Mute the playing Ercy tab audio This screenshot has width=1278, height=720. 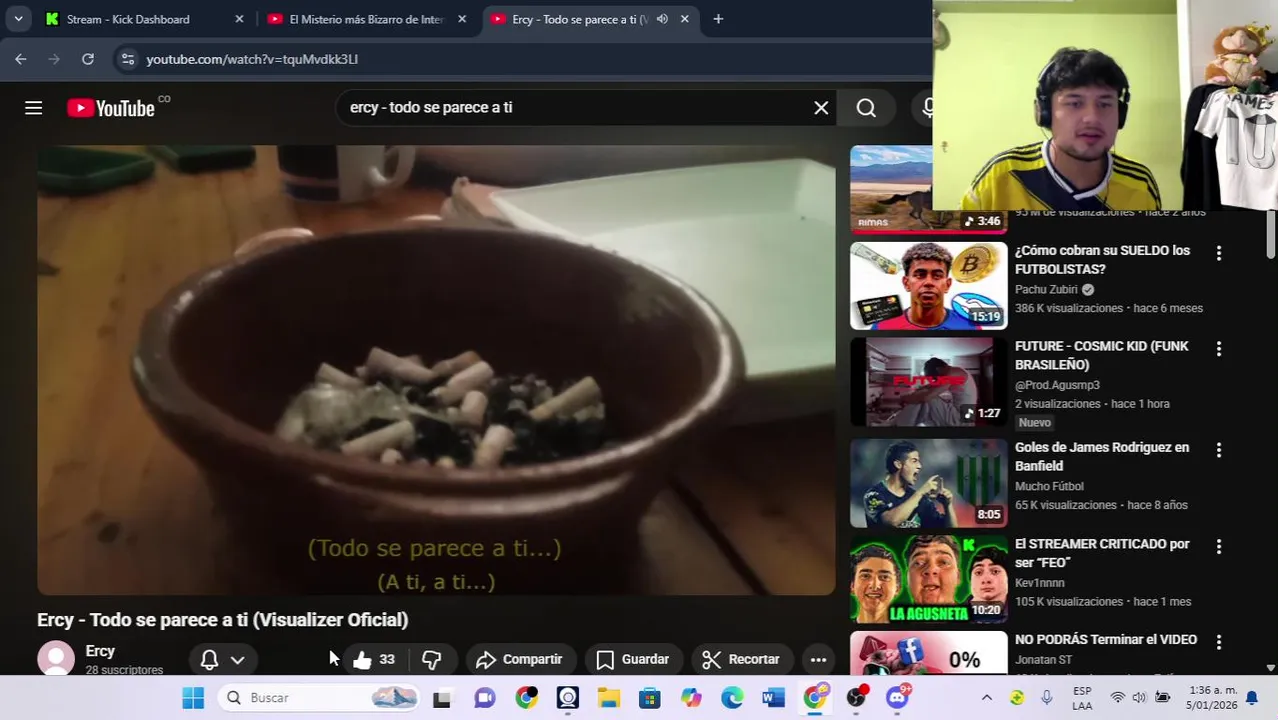pyautogui.click(x=662, y=19)
